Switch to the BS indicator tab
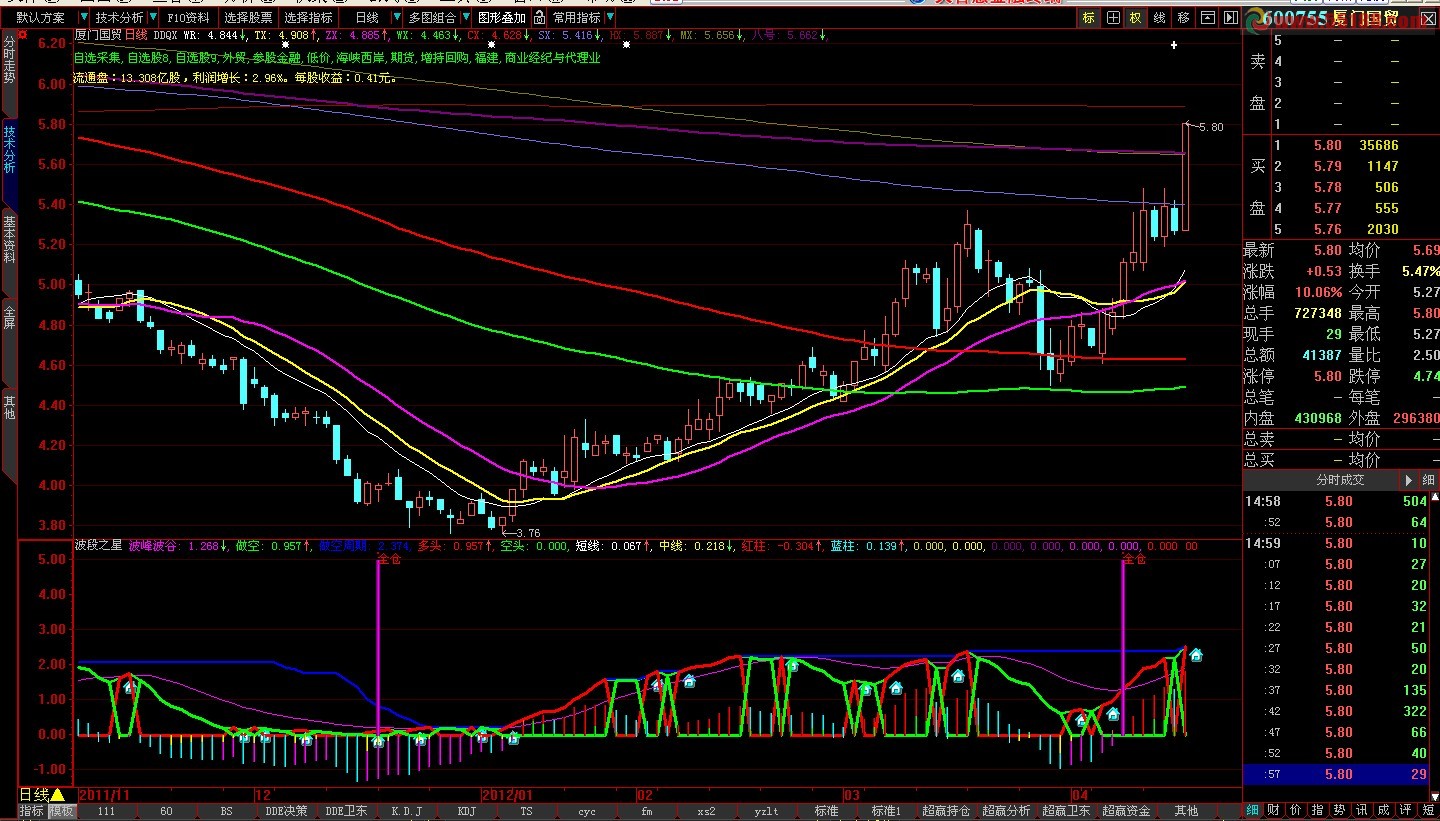The height and width of the screenshot is (821, 1440). (226, 811)
